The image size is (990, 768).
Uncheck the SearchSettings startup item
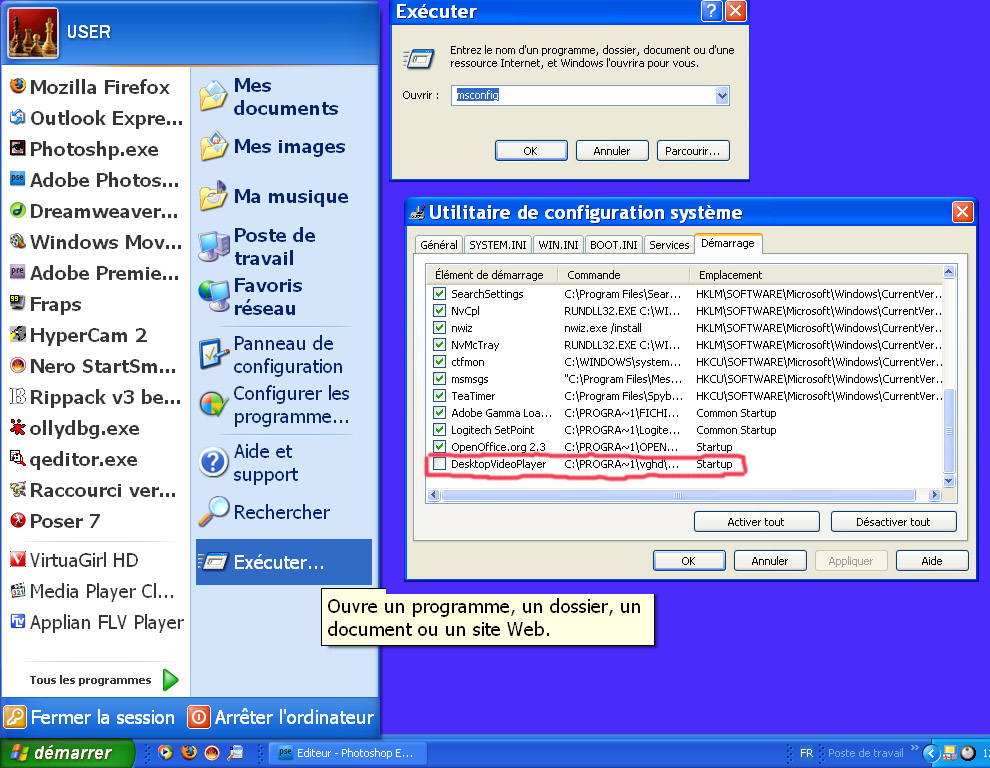coord(439,294)
